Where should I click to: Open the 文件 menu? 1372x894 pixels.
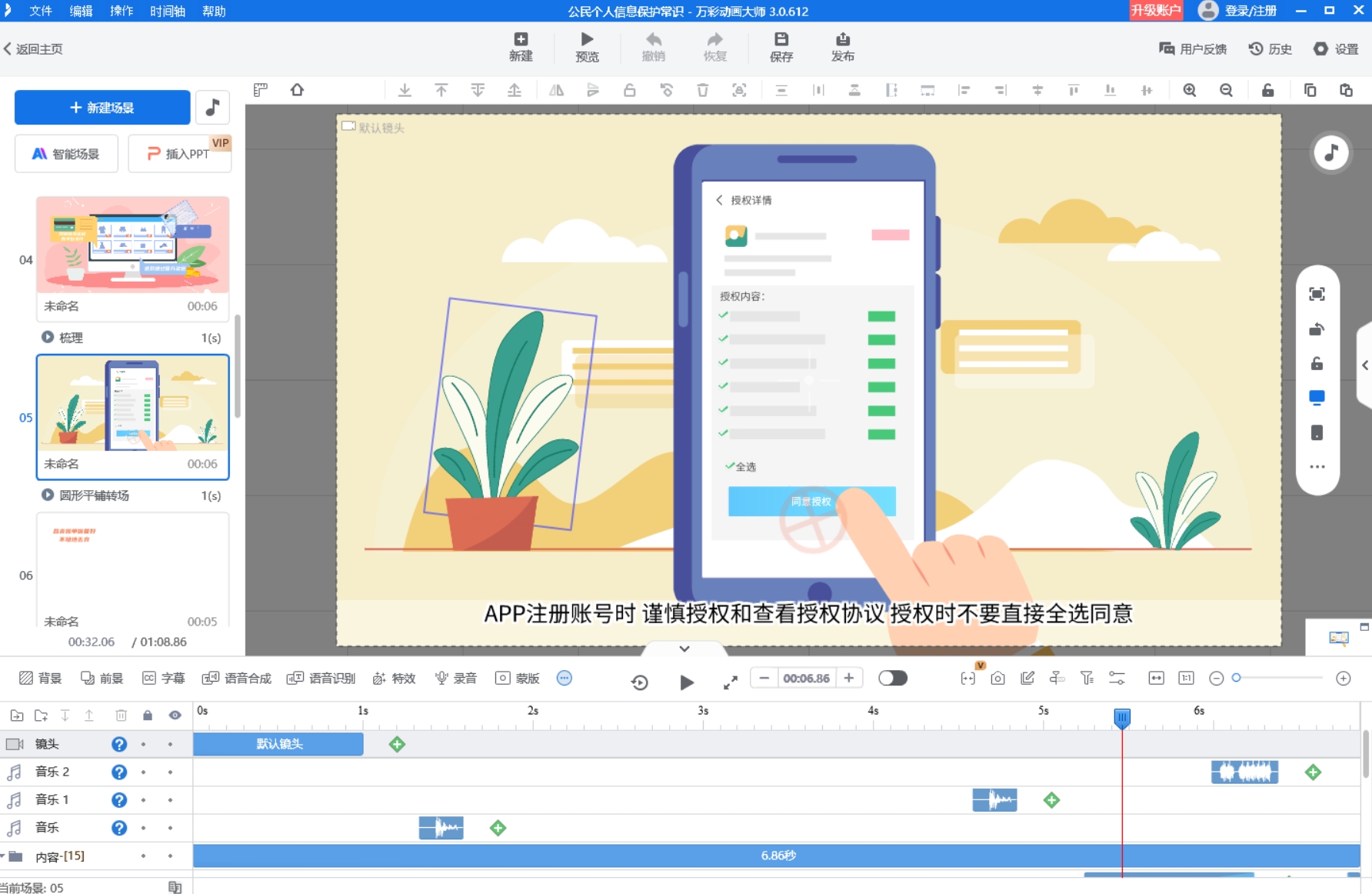coord(41,11)
